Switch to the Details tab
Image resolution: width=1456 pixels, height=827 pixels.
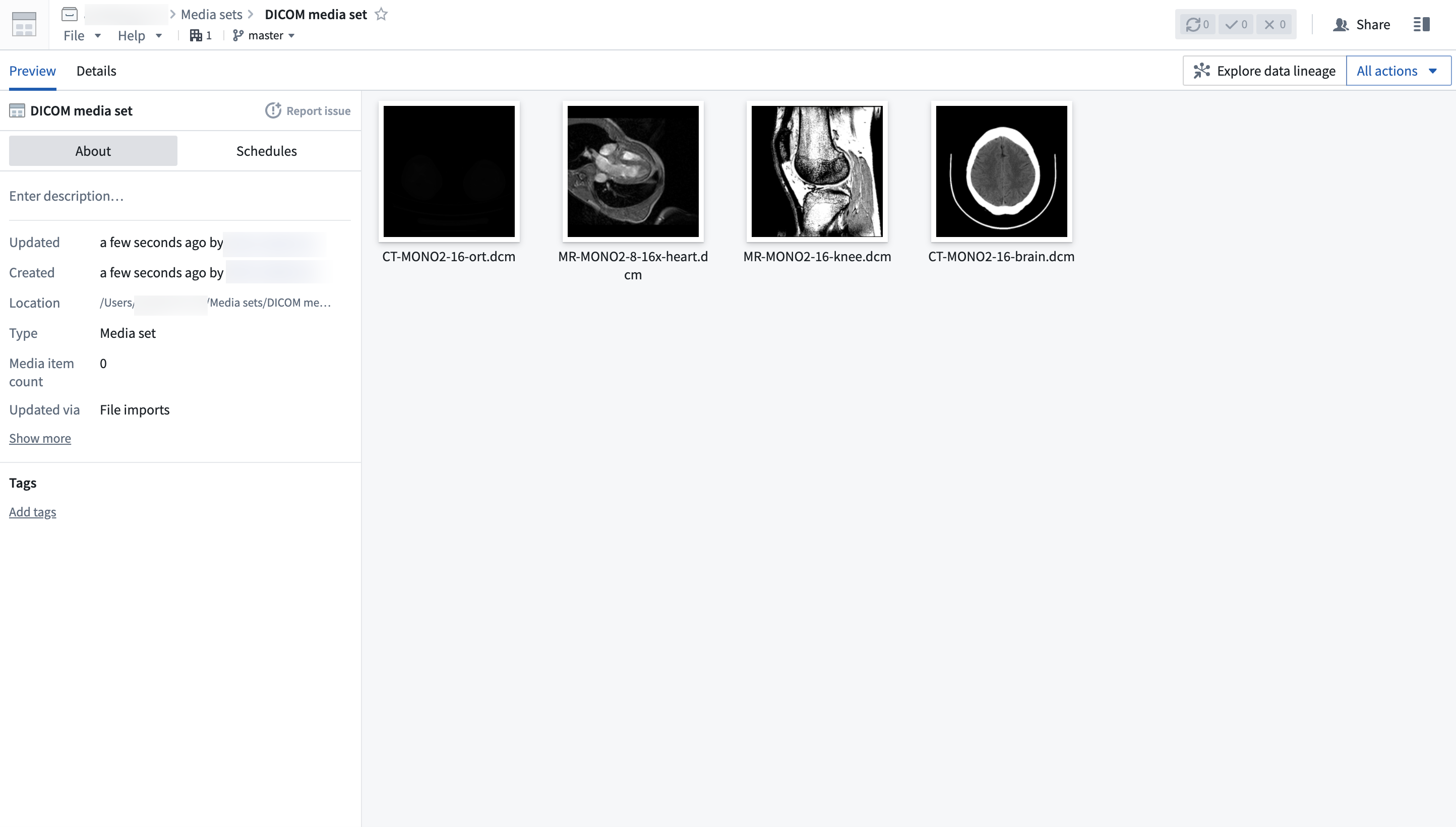(x=96, y=70)
